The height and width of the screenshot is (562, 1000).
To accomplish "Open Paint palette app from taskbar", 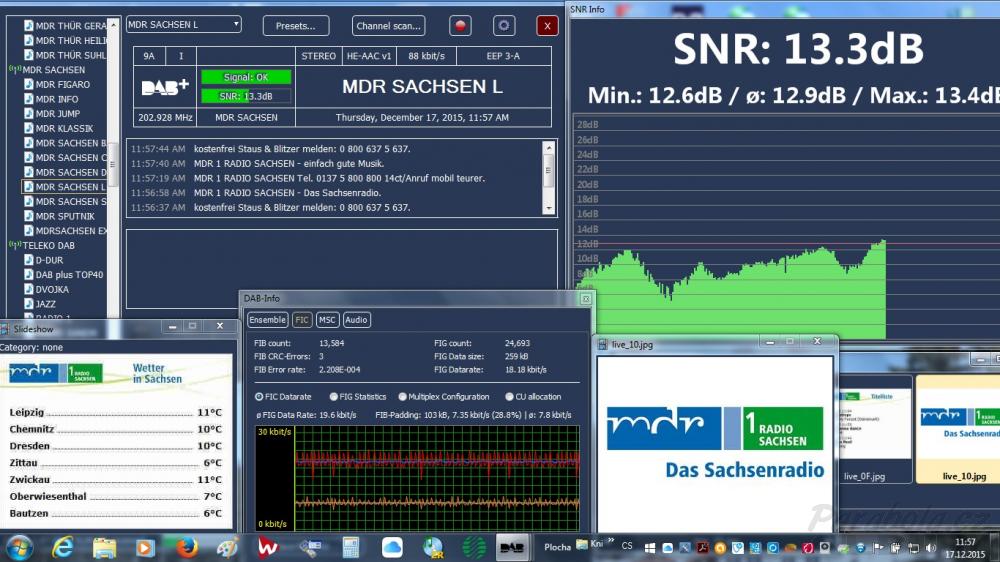I will click(x=227, y=547).
